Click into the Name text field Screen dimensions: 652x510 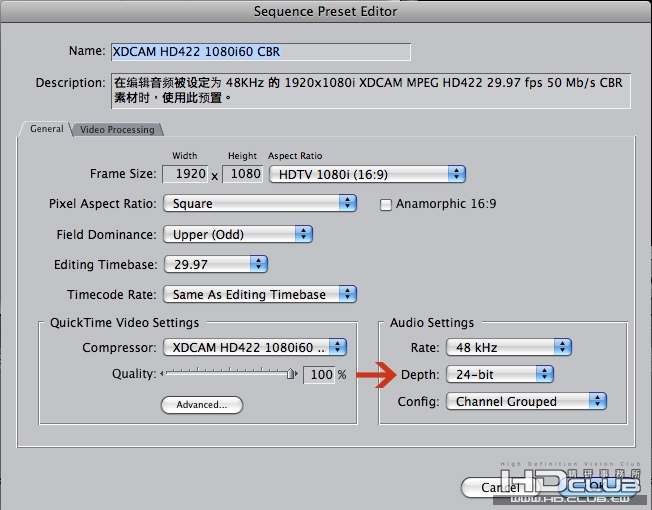(261, 52)
